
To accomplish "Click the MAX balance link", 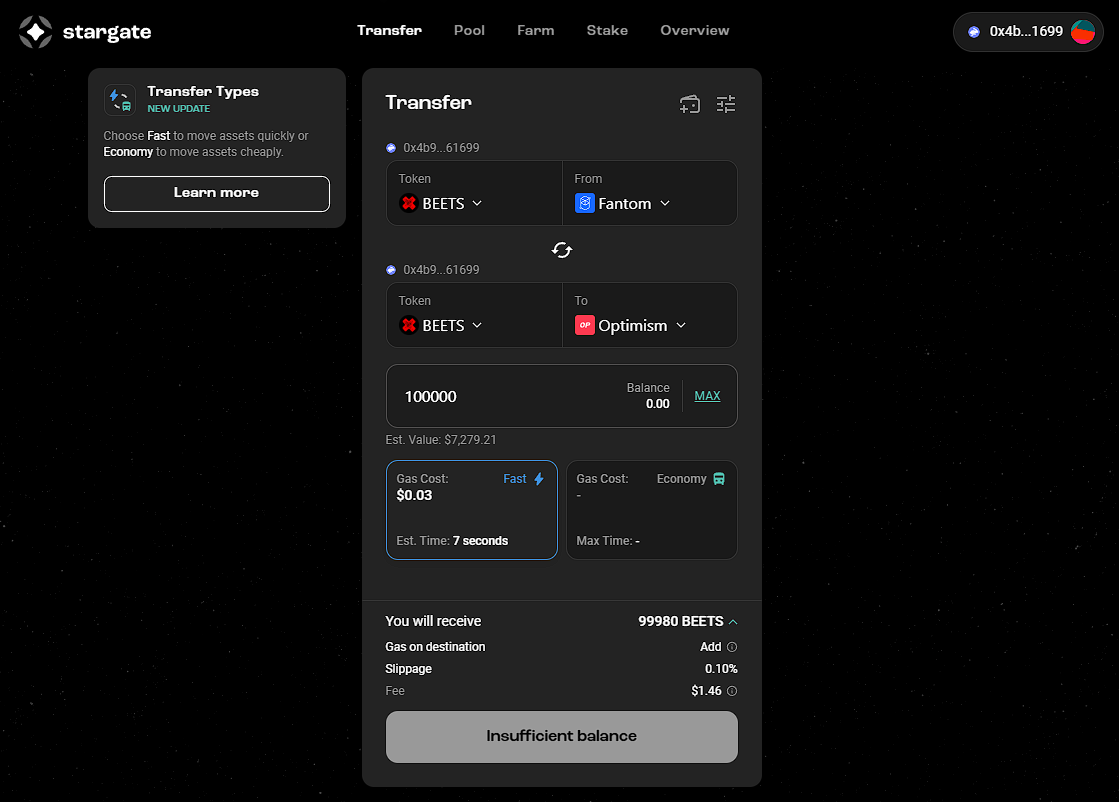I will point(707,395).
